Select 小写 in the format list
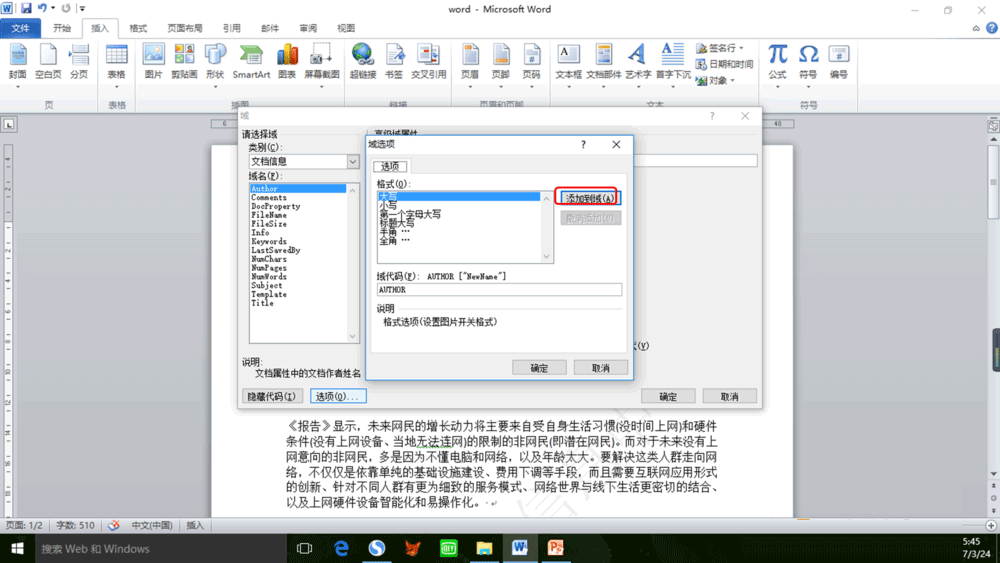The image size is (1000, 563). tap(388, 205)
